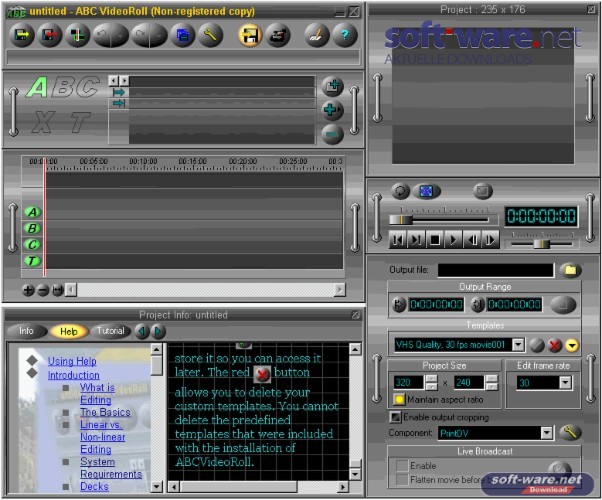Click the green plus button in clip panel
Screen dimensions: 602x500
click(332, 110)
